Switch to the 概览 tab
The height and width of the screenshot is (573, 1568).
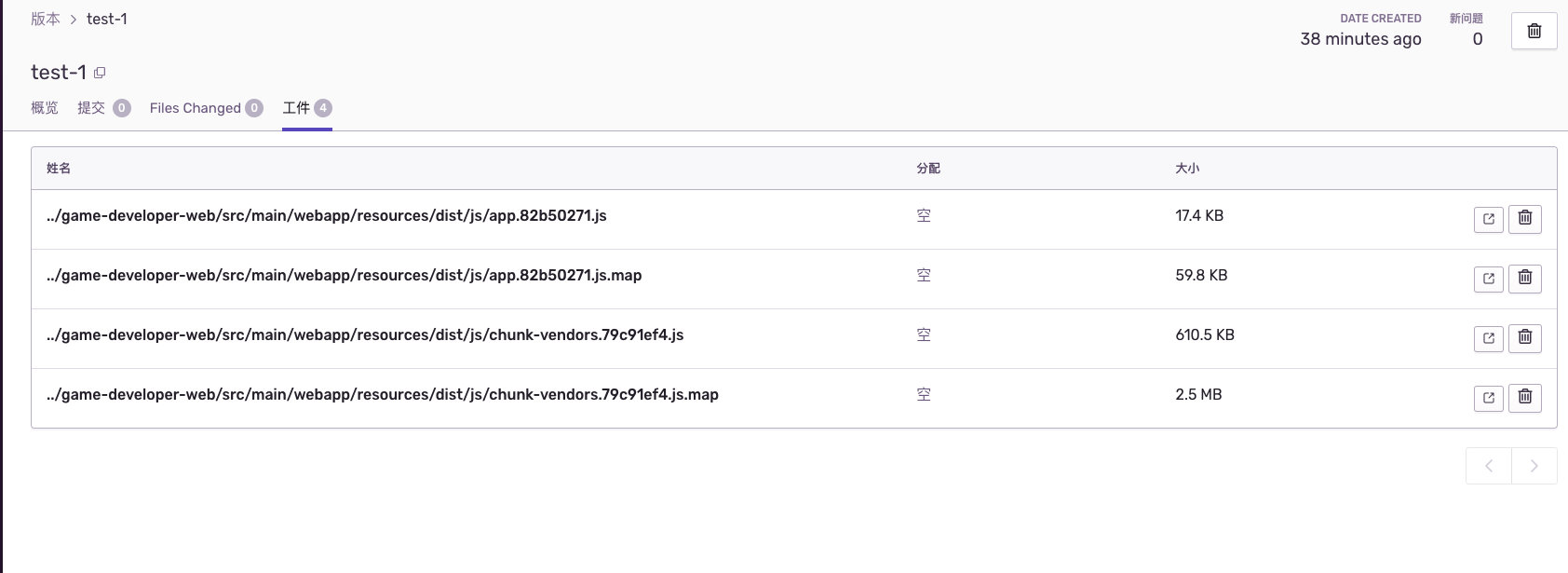point(45,108)
